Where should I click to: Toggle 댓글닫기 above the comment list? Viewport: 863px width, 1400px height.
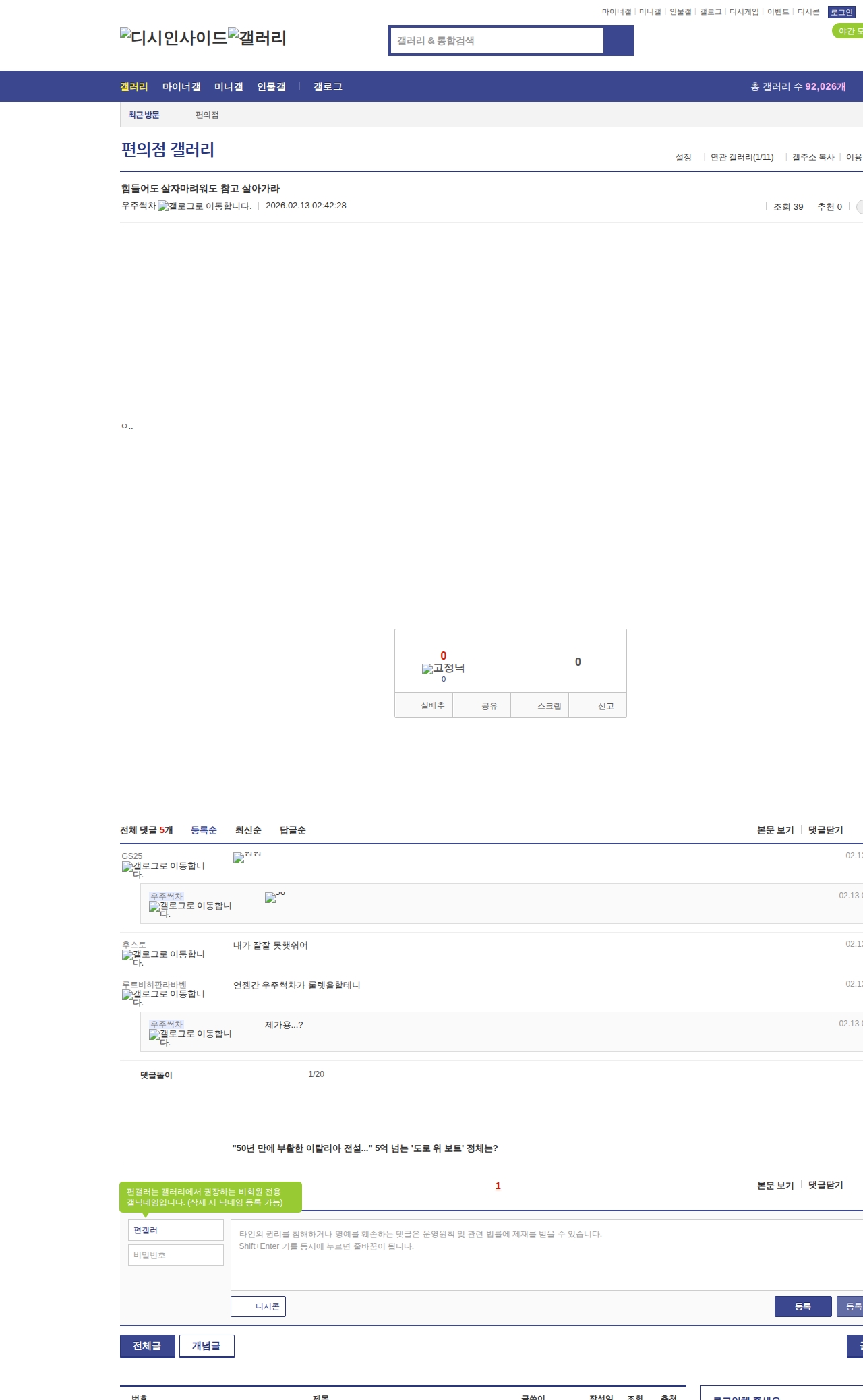tap(825, 830)
